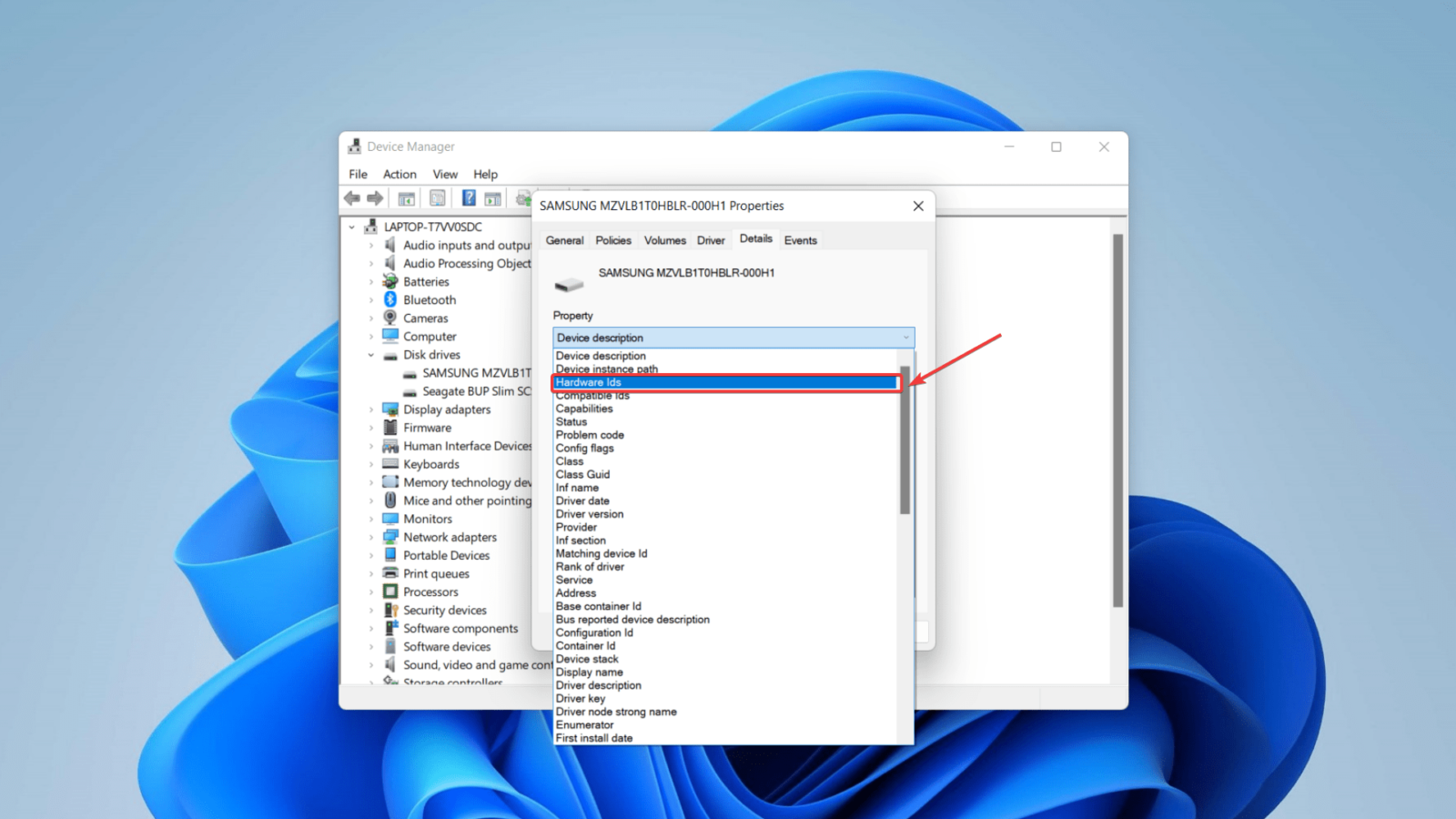1456x819 pixels.
Task: Click the Help toolbar icon
Action: pos(468,197)
